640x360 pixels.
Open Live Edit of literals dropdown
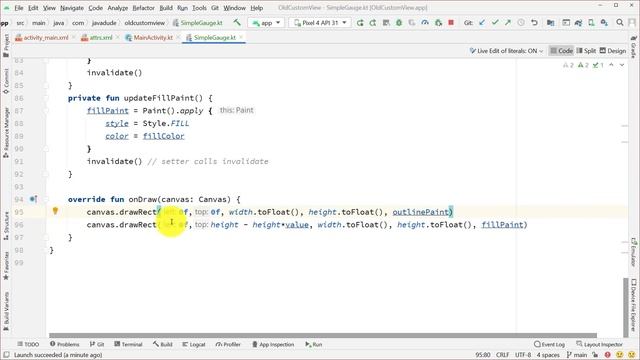click(506, 51)
